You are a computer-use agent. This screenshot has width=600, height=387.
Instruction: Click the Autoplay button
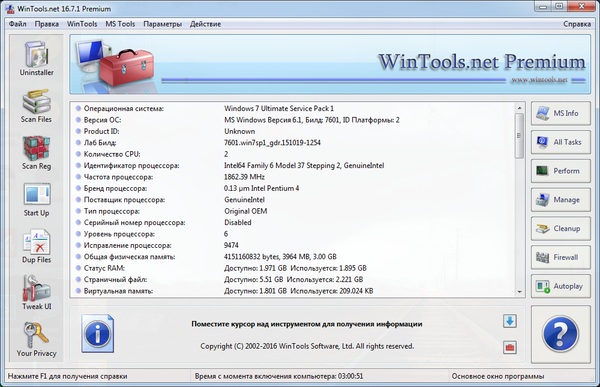pos(561,286)
